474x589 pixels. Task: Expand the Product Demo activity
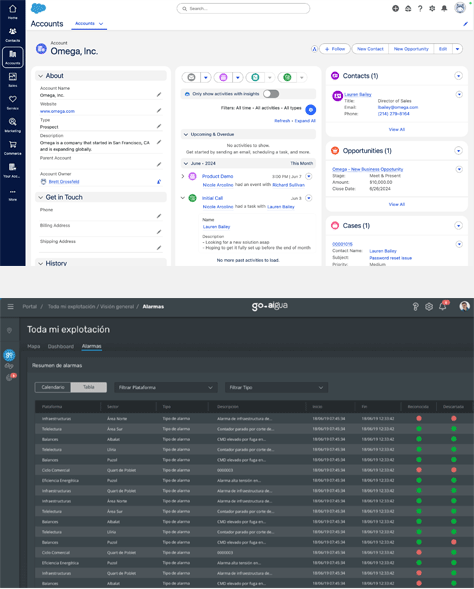tap(183, 176)
